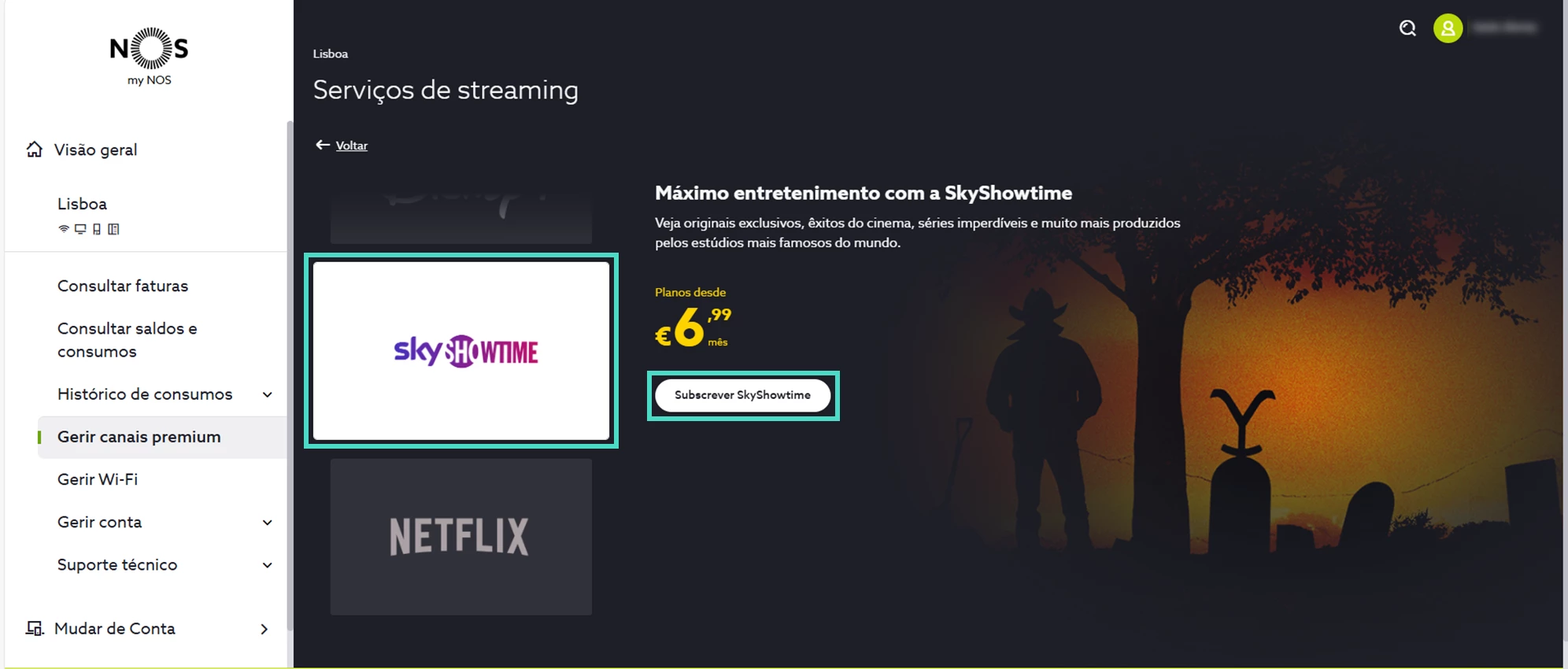This screenshot has height=669, width=1568.
Task: Click the Wi-Fi service icon under Lisboa
Action: 64,229
